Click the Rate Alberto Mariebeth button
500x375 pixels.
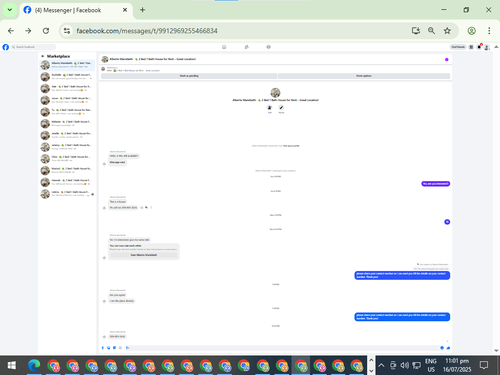click(x=144, y=255)
